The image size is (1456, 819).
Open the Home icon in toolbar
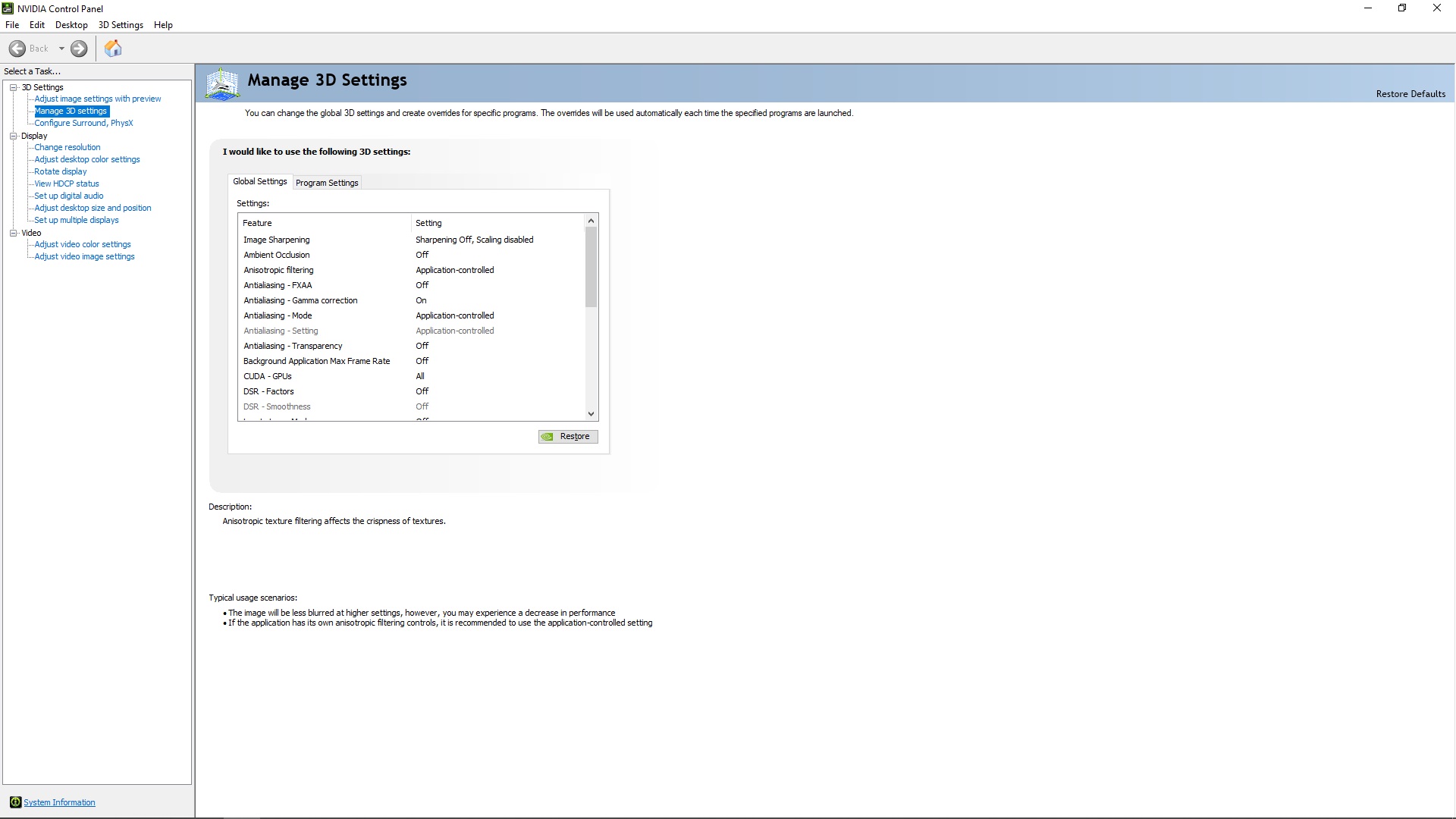point(113,49)
